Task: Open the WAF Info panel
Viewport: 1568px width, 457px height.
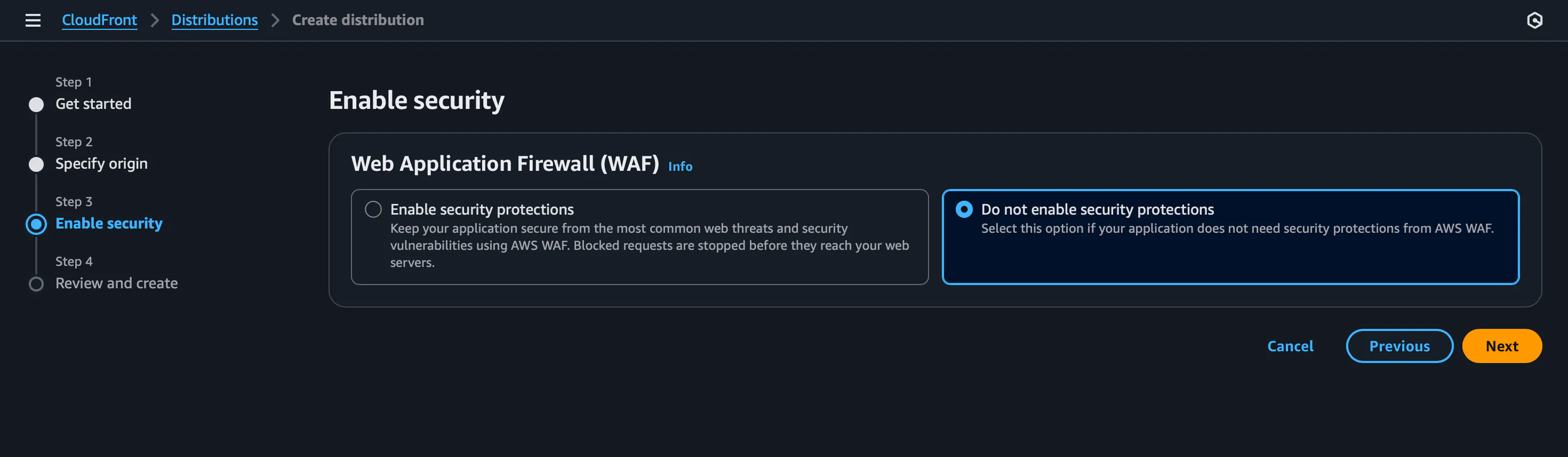Action: (x=680, y=167)
